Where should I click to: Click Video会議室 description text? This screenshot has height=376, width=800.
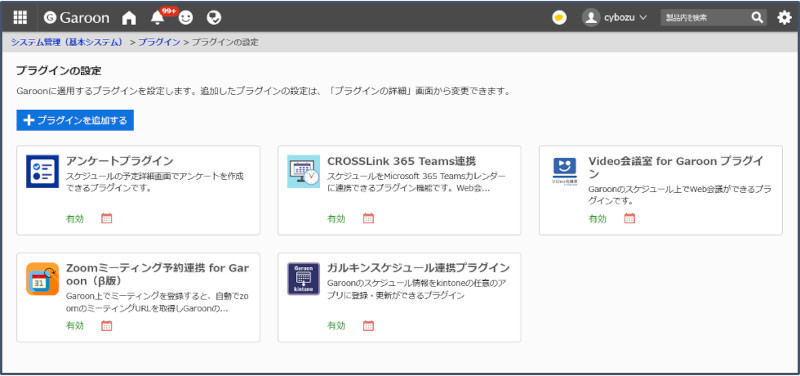click(x=680, y=195)
